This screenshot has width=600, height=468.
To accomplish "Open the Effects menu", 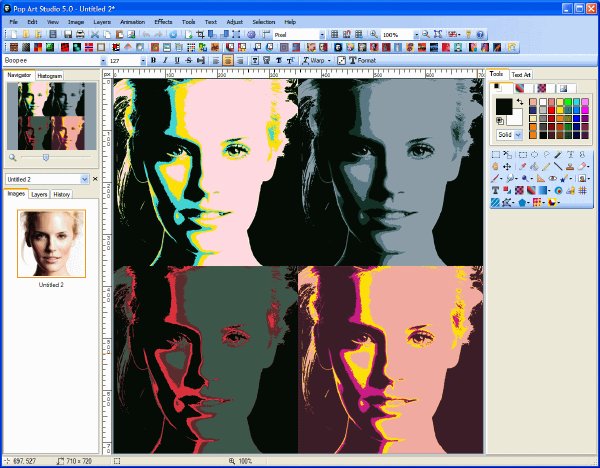I will click(163, 22).
